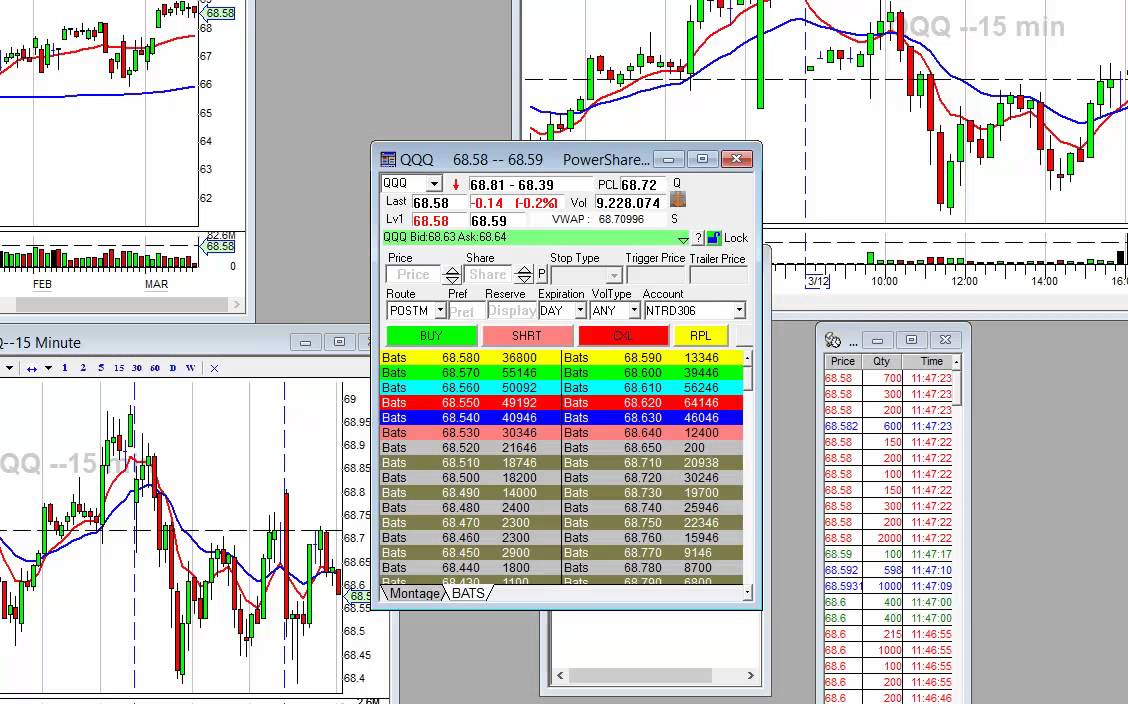
Task: Click into the Share input field
Action: tap(488, 275)
